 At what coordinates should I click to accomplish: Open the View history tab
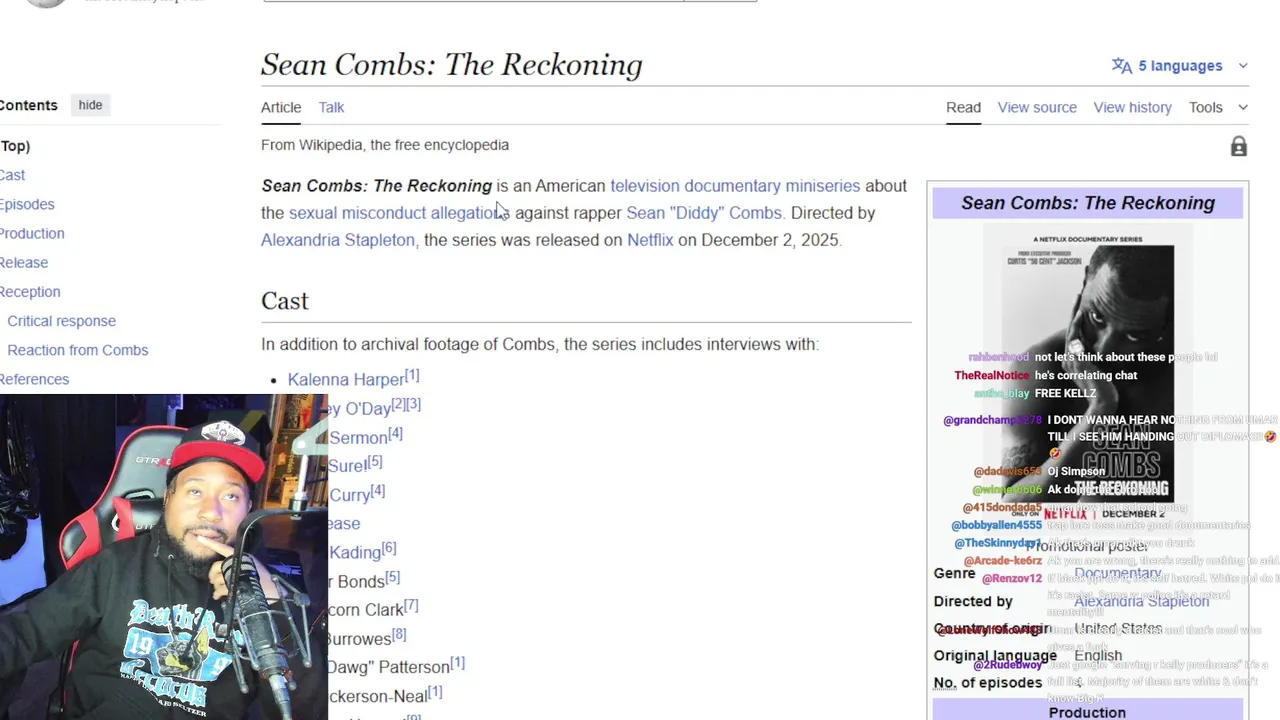tap(1132, 107)
